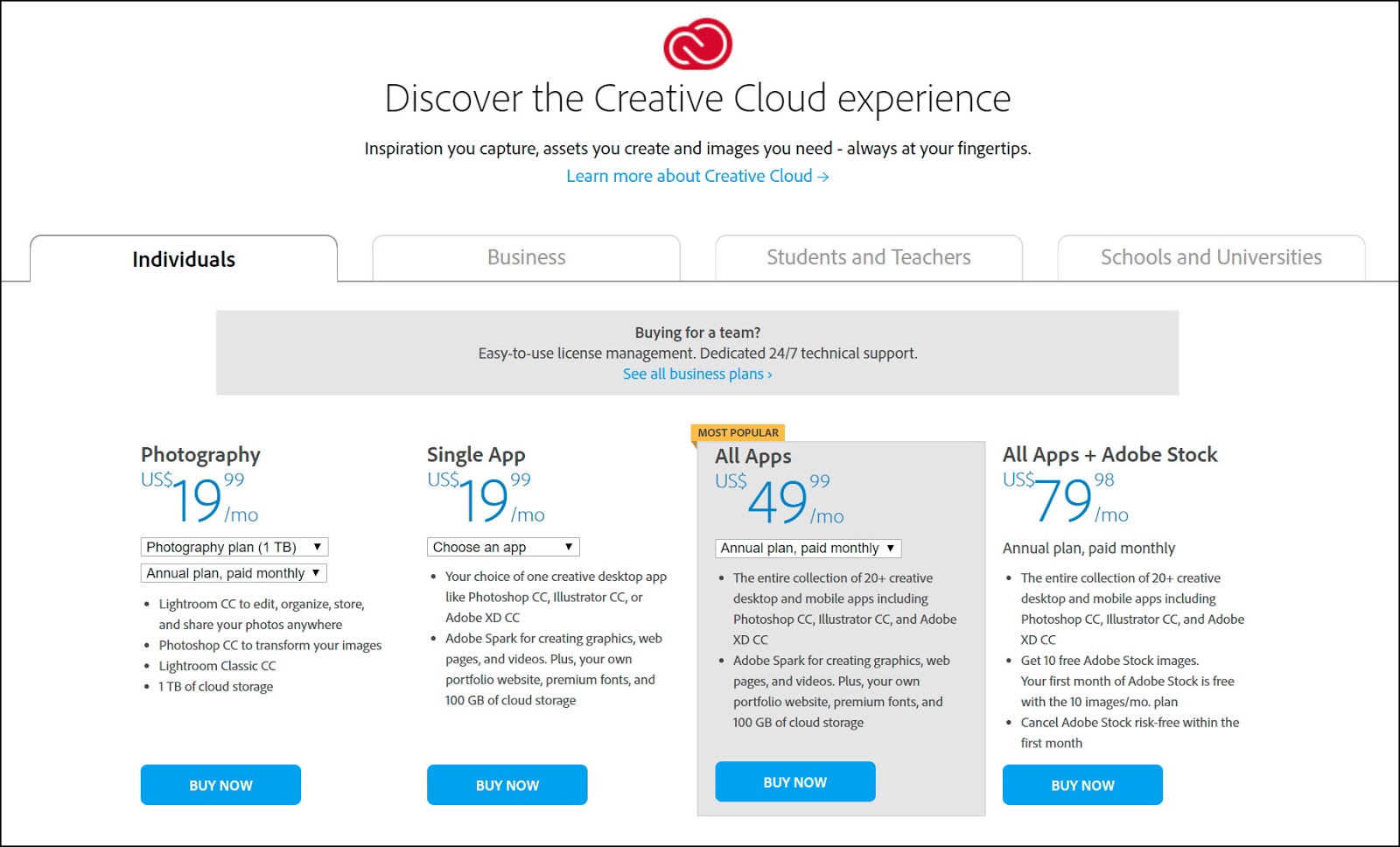Open Photography's Annual plan, paid monthly dropdown
The width and height of the screenshot is (1400, 847).
click(x=234, y=573)
